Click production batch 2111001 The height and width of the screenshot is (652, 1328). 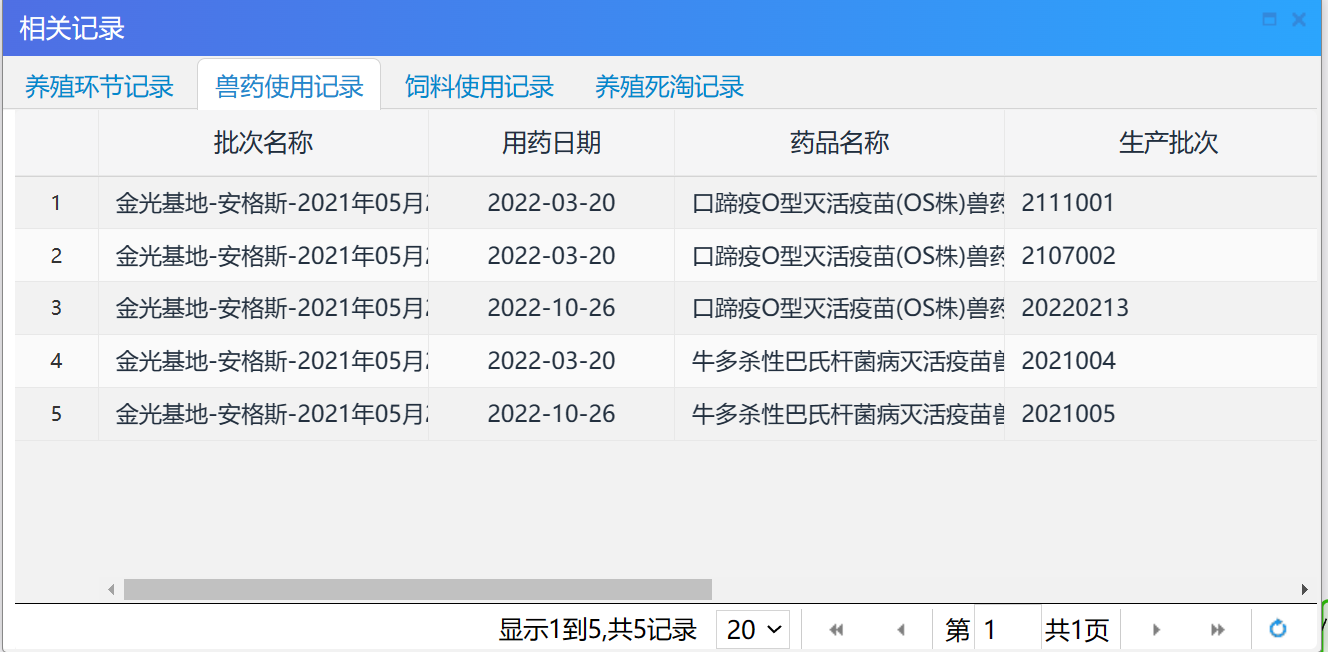pos(1068,203)
